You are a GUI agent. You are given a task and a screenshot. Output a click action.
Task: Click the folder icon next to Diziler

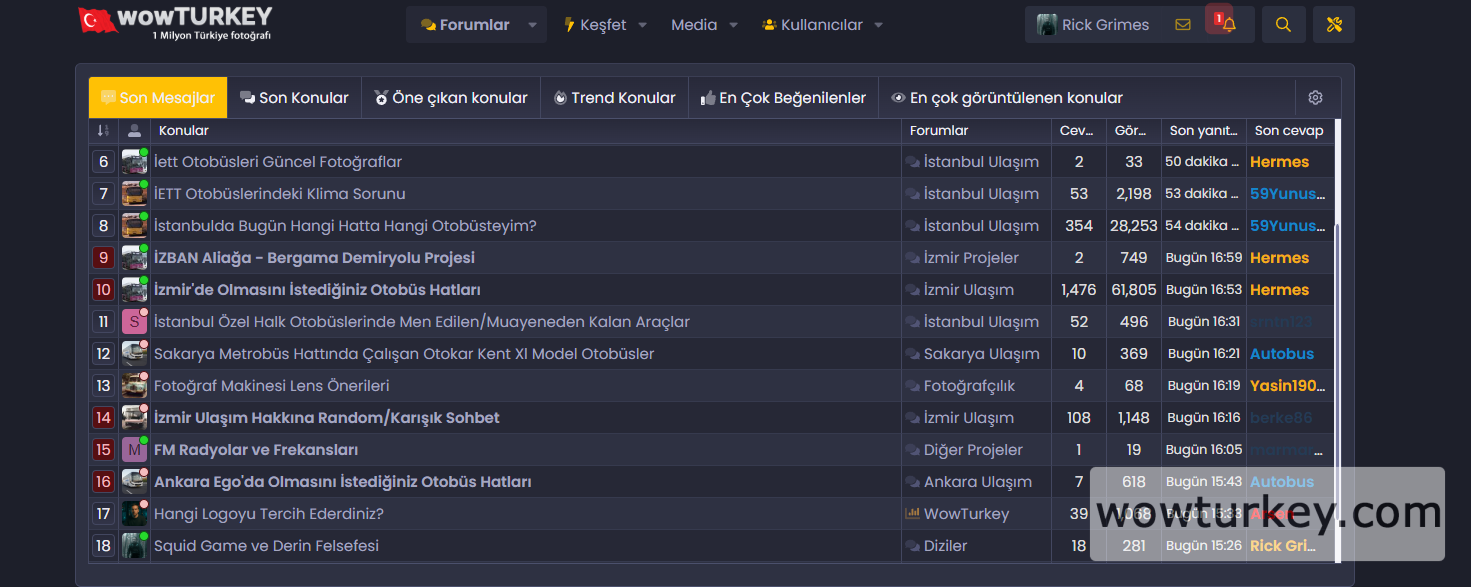[910, 545]
